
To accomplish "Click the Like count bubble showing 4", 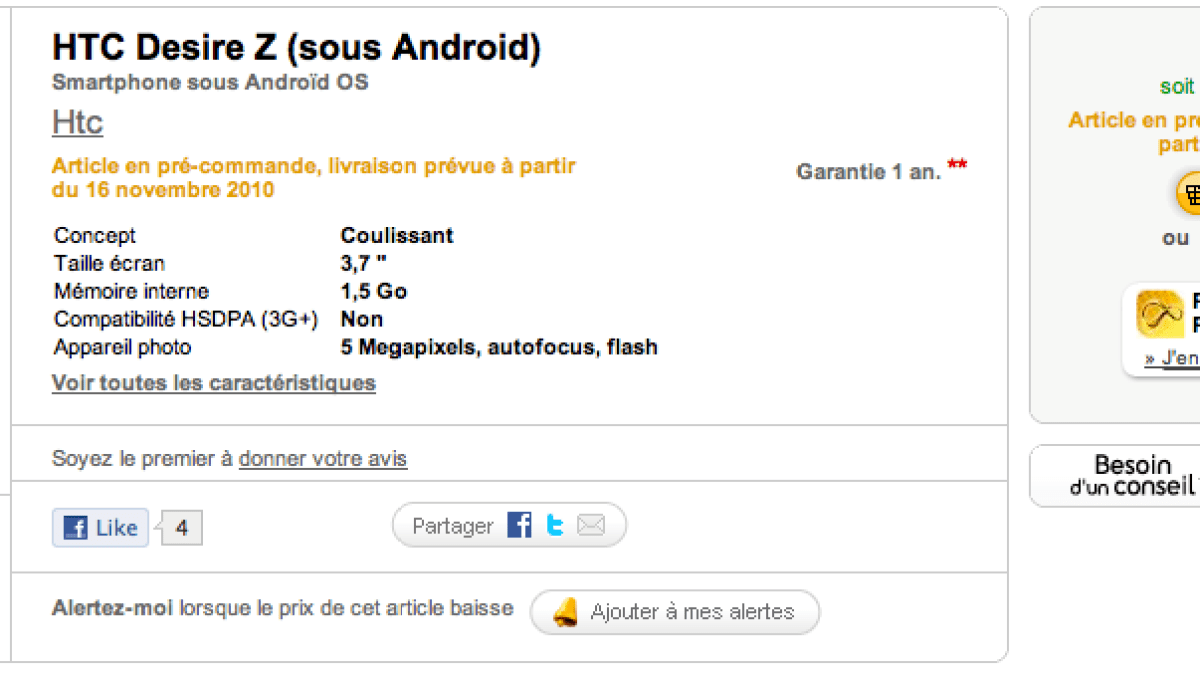I will (x=181, y=528).
